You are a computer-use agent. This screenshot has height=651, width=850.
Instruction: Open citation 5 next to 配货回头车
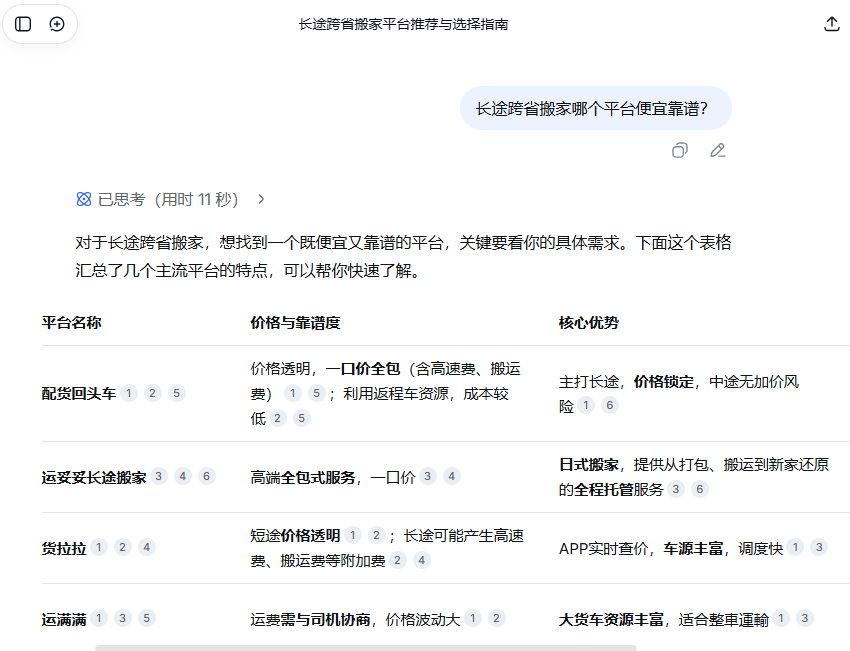pyautogui.click(x=176, y=393)
